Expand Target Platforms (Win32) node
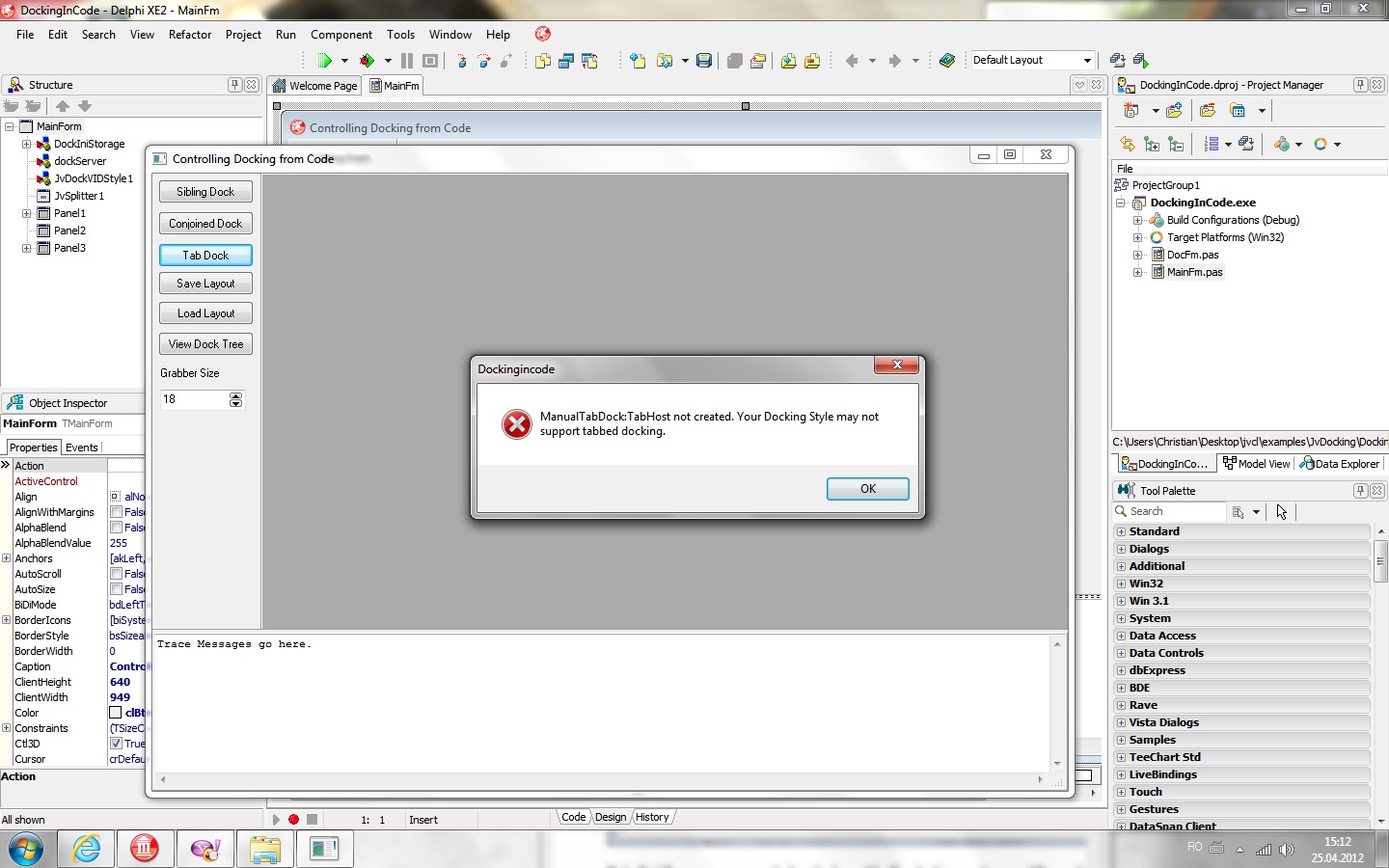Viewport: 1389px width, 868px height. (x=1138, y=237)
